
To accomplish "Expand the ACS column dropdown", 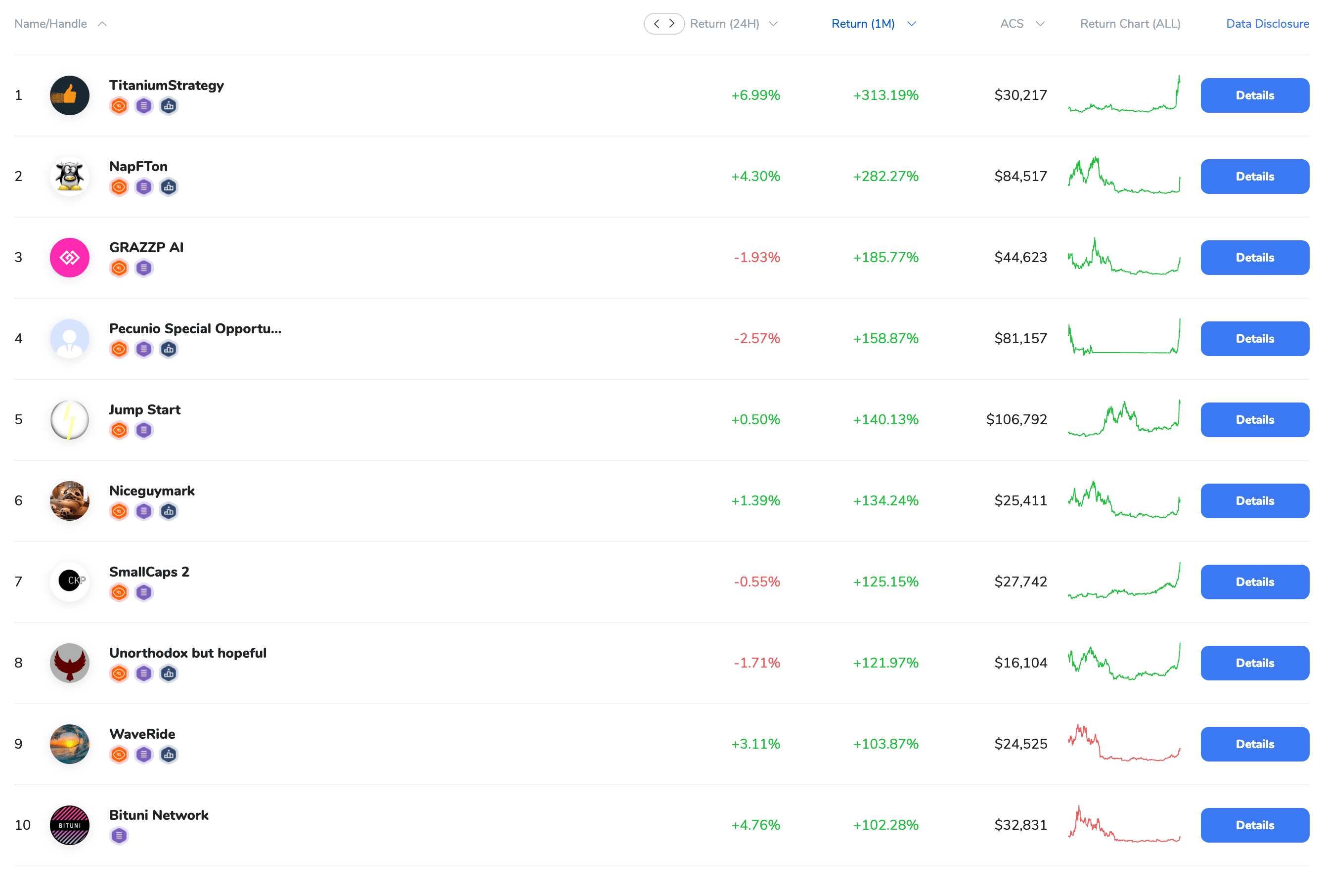I will coord(1041,23).
